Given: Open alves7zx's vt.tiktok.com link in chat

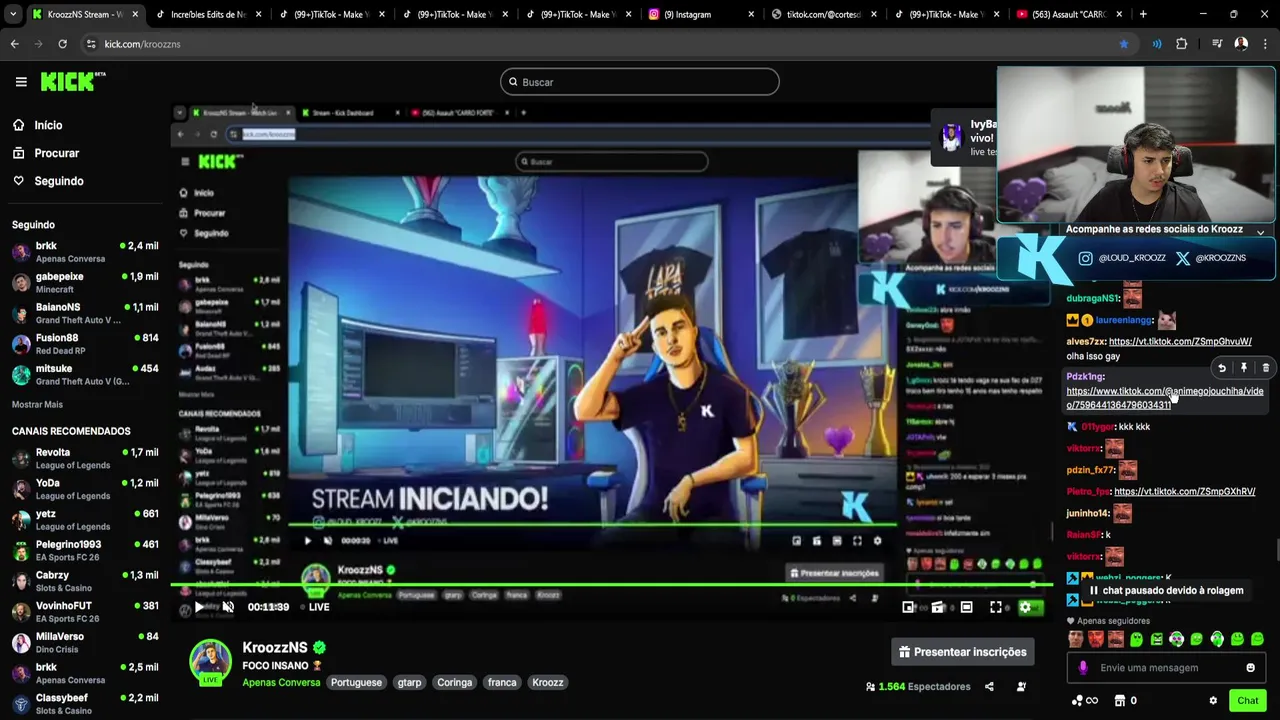Looking at the screenshot, I should click(x=1180, y=342).
